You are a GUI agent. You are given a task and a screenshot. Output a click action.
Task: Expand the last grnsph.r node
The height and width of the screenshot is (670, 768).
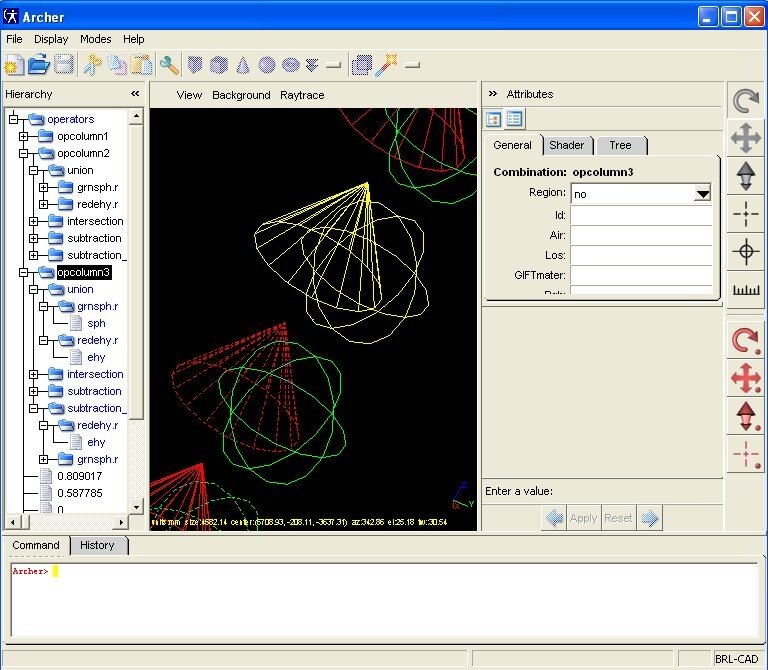point(44,459)
